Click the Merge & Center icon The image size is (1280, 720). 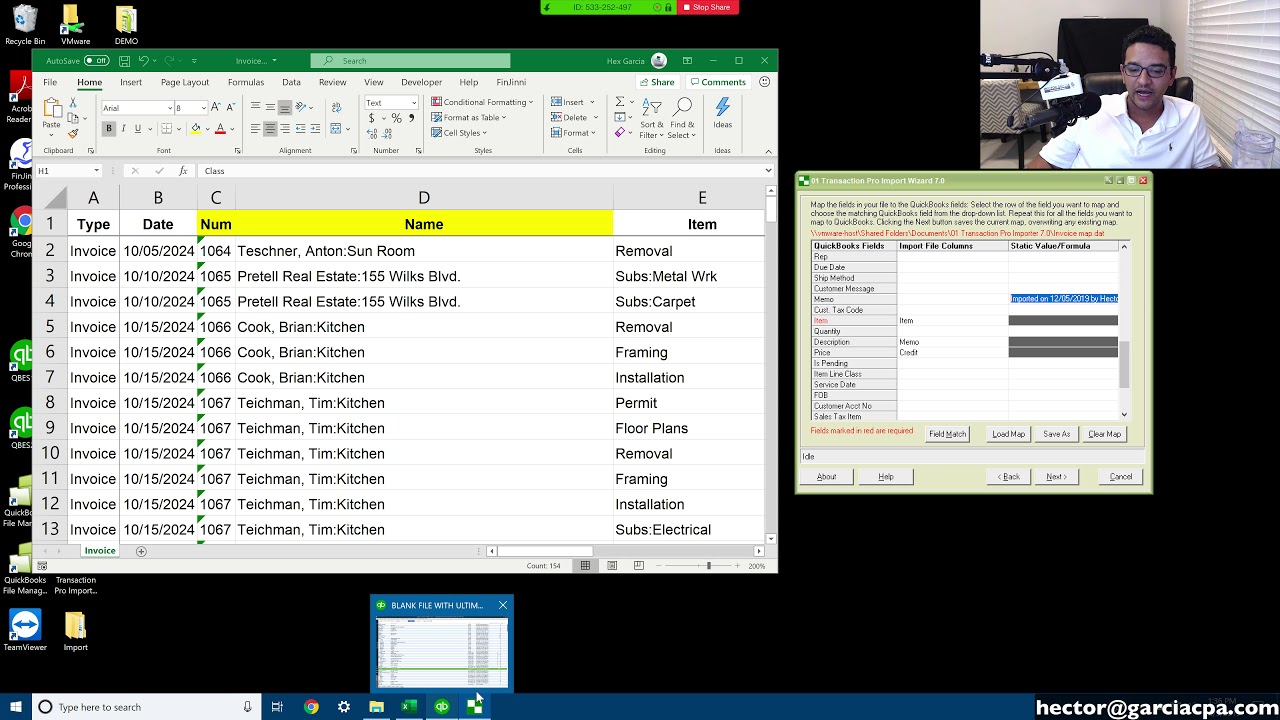(x=336, y=129)
